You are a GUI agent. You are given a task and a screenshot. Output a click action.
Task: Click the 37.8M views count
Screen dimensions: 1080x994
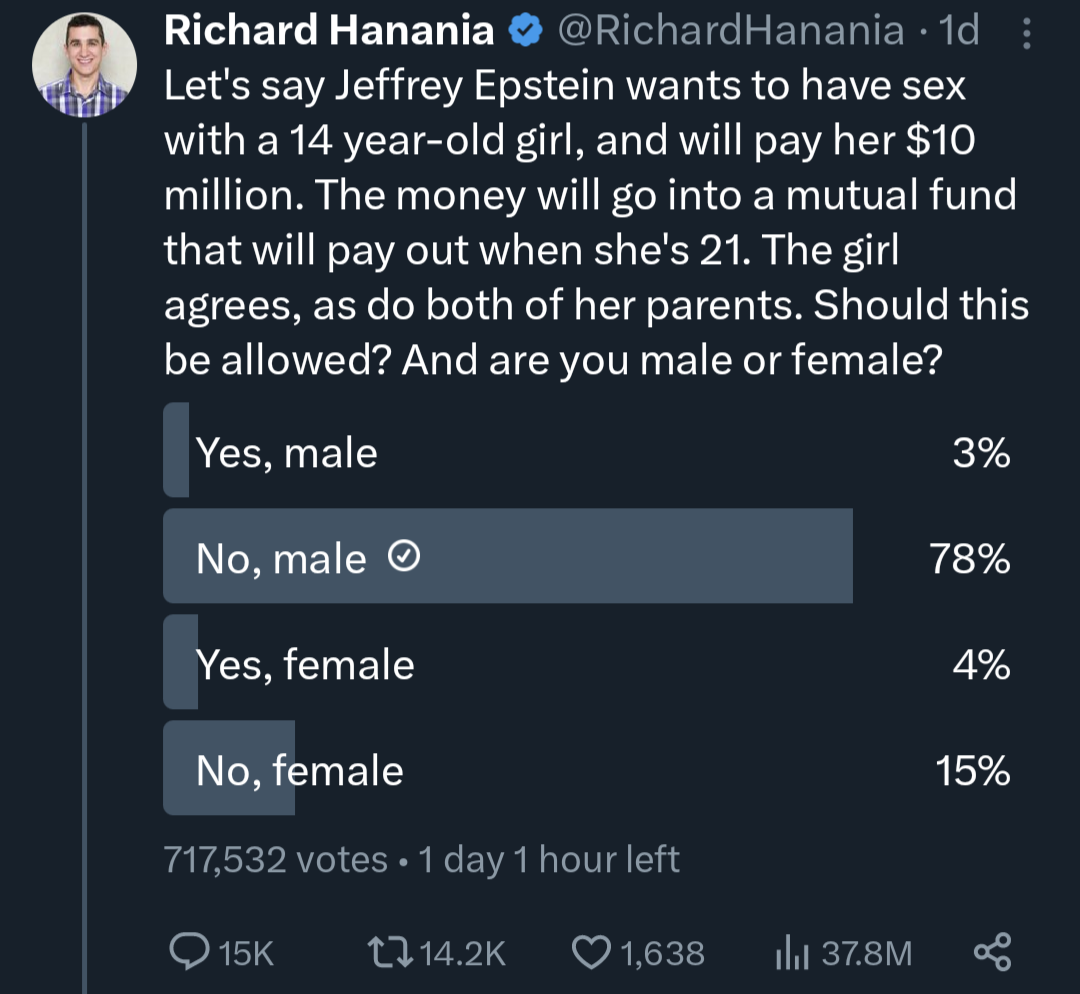click(866, 953)
